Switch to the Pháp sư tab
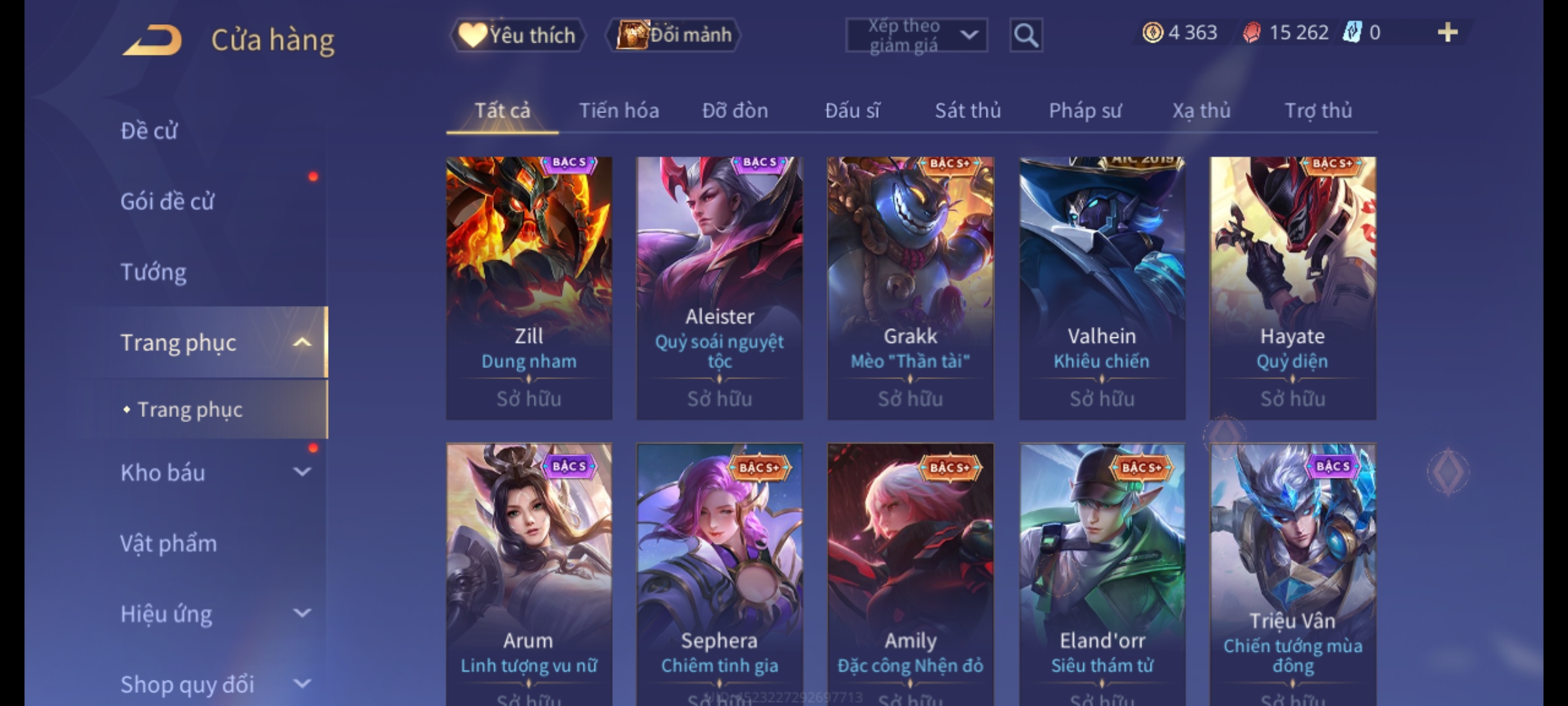1568x706 pixels. click(x=1085, y=110)
